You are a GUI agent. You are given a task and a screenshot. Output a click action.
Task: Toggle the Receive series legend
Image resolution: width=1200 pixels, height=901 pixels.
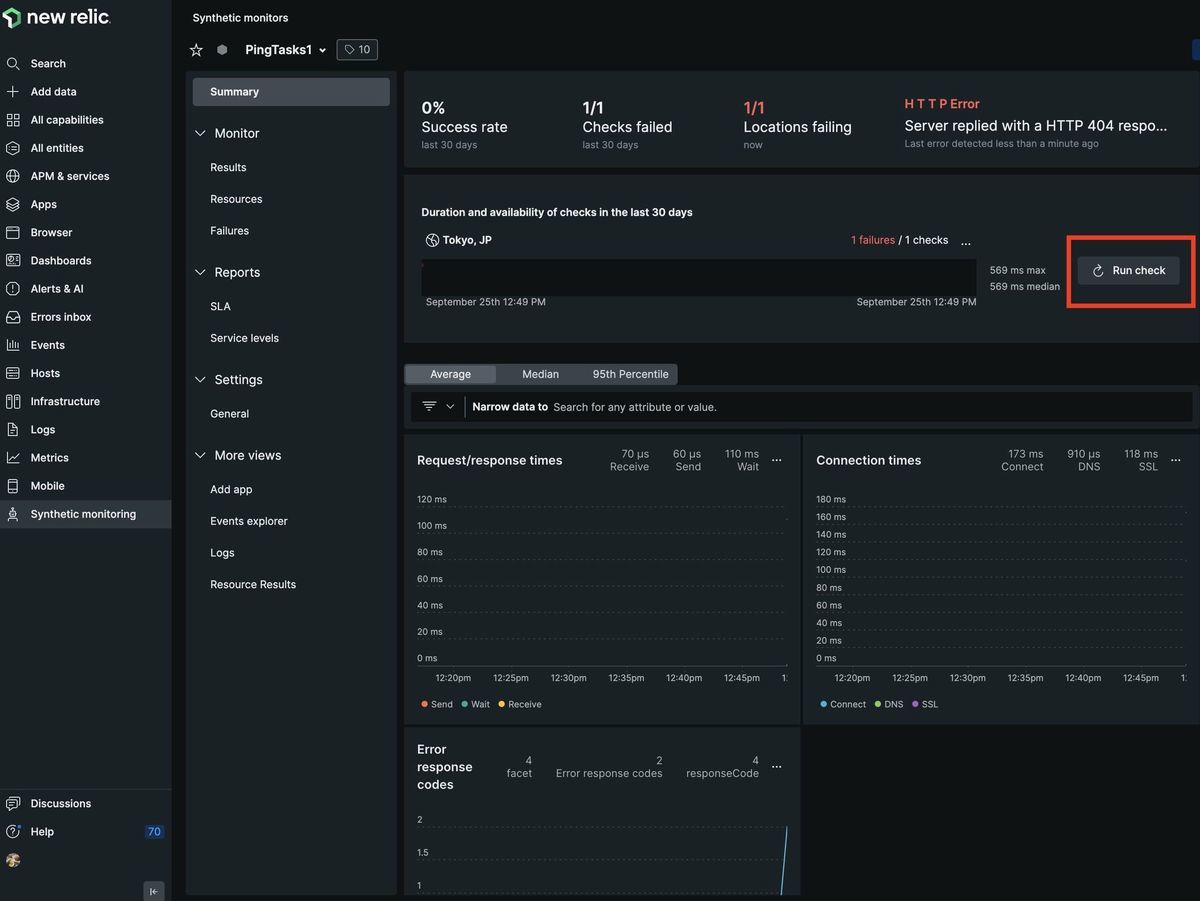(520, 704)
